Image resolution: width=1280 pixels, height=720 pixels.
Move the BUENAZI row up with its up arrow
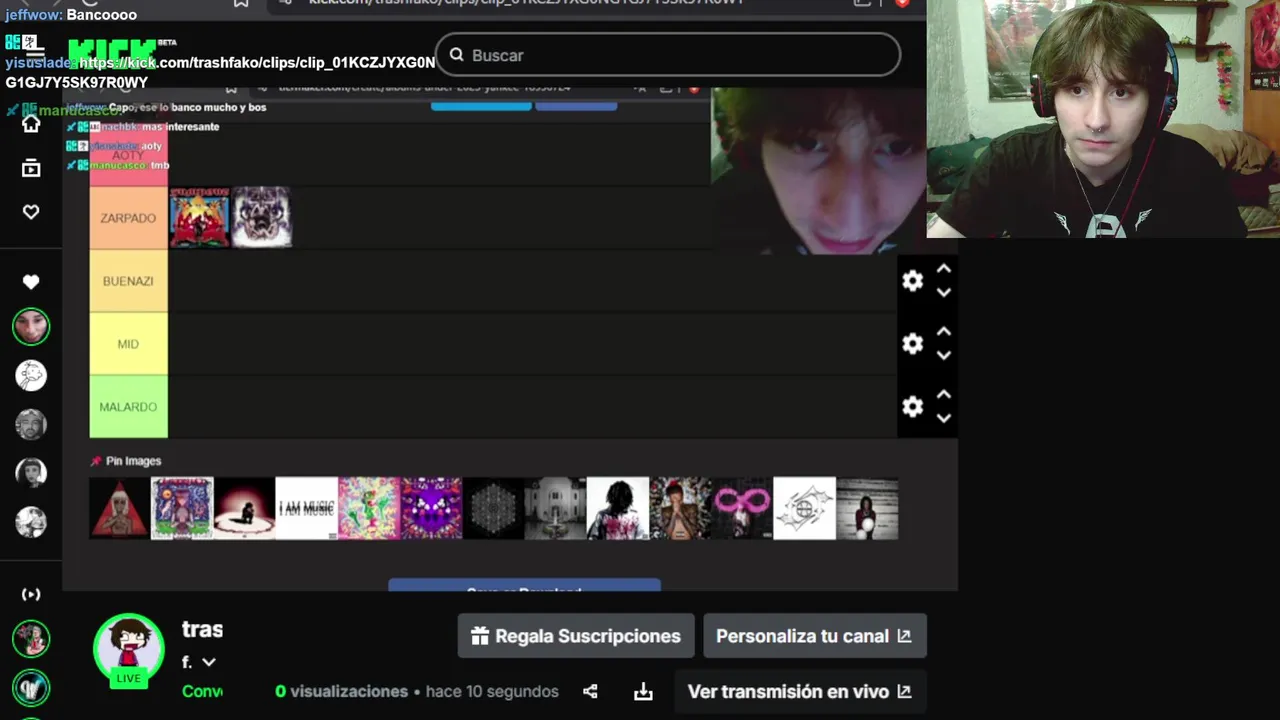943,269
